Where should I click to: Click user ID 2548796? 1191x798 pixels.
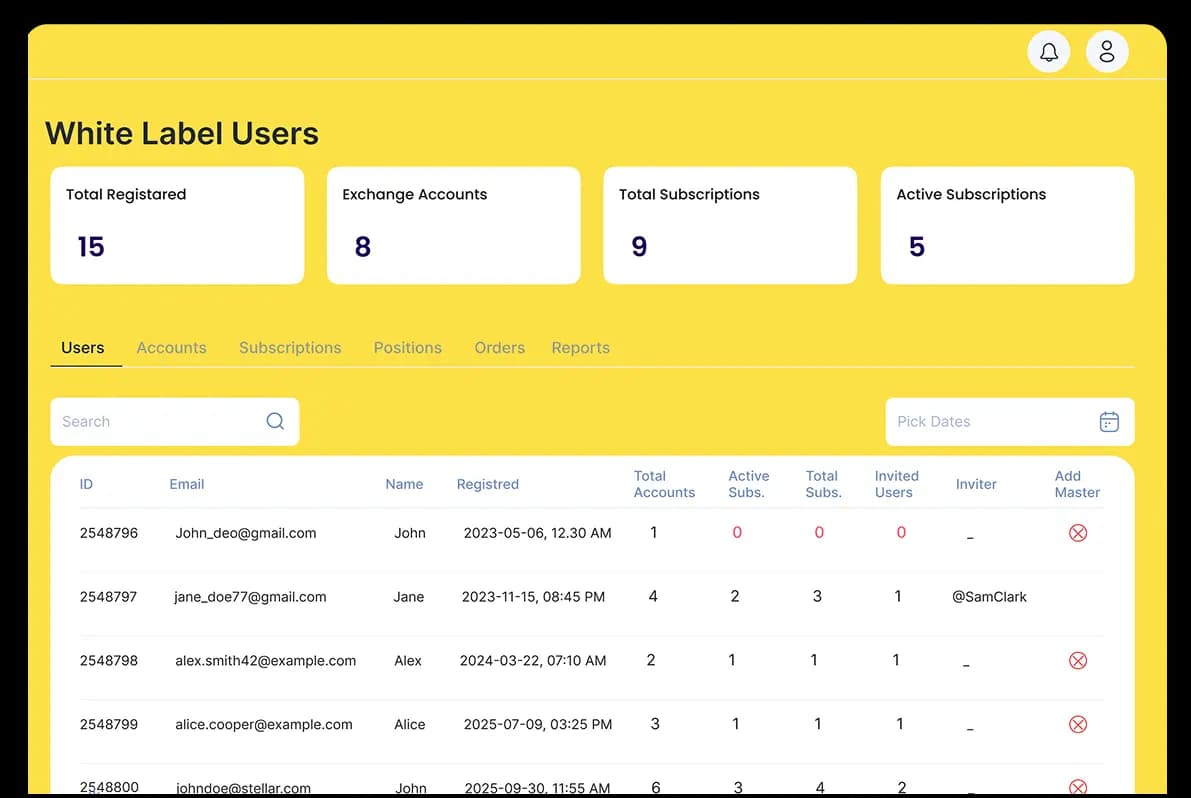tap(109, 533)
